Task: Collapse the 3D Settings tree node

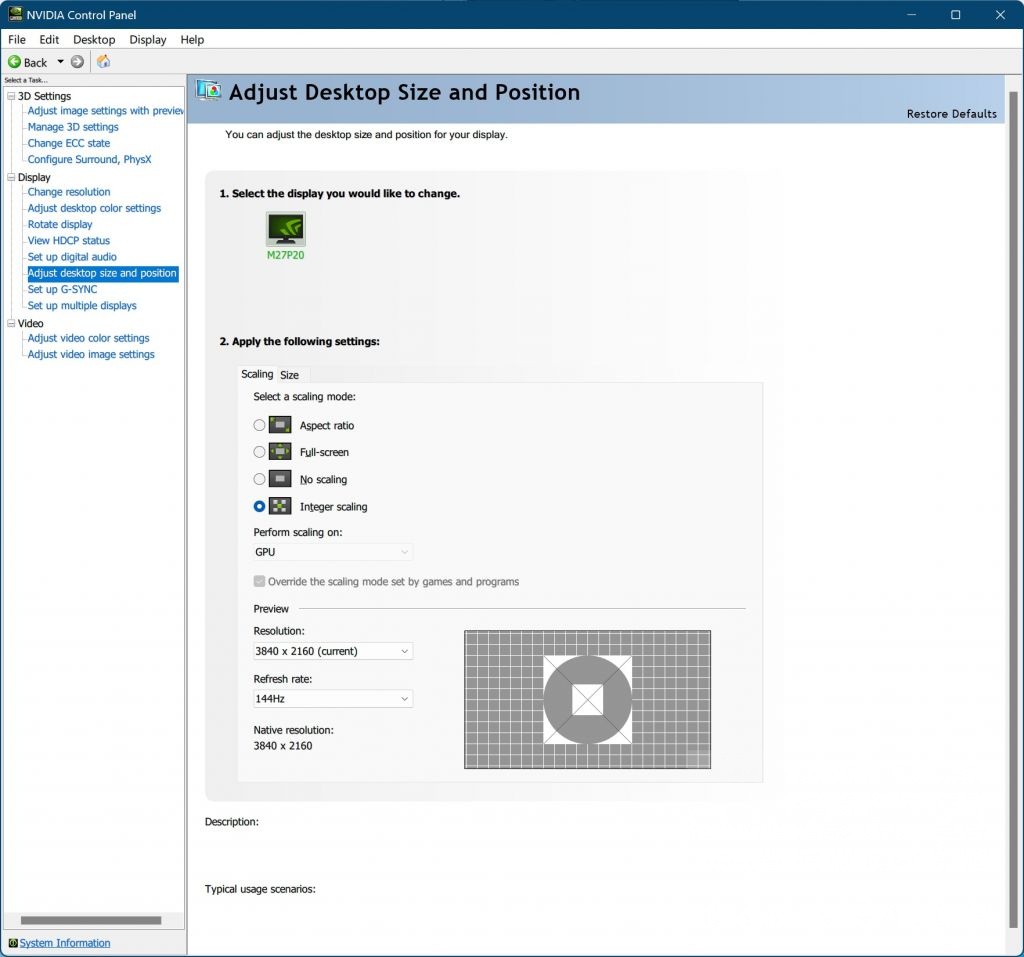Action: pyautogui.click(x=11, y=96)
